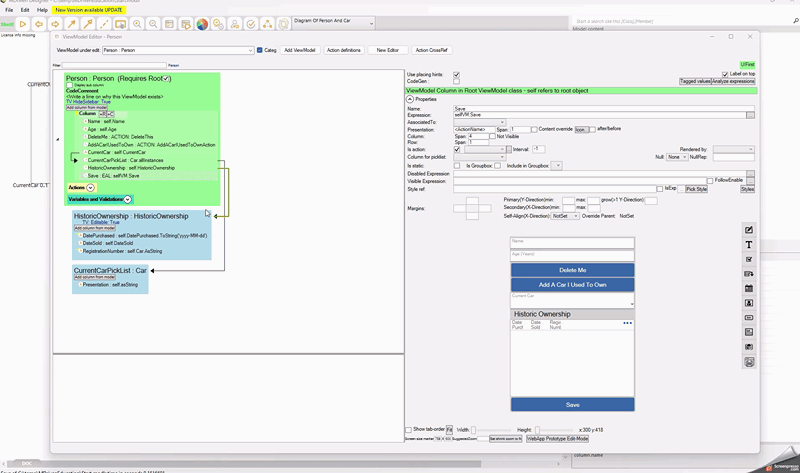Click the Analyze expressions button
The width and height of the screenshot is (800, 473).
pos(733,81)
